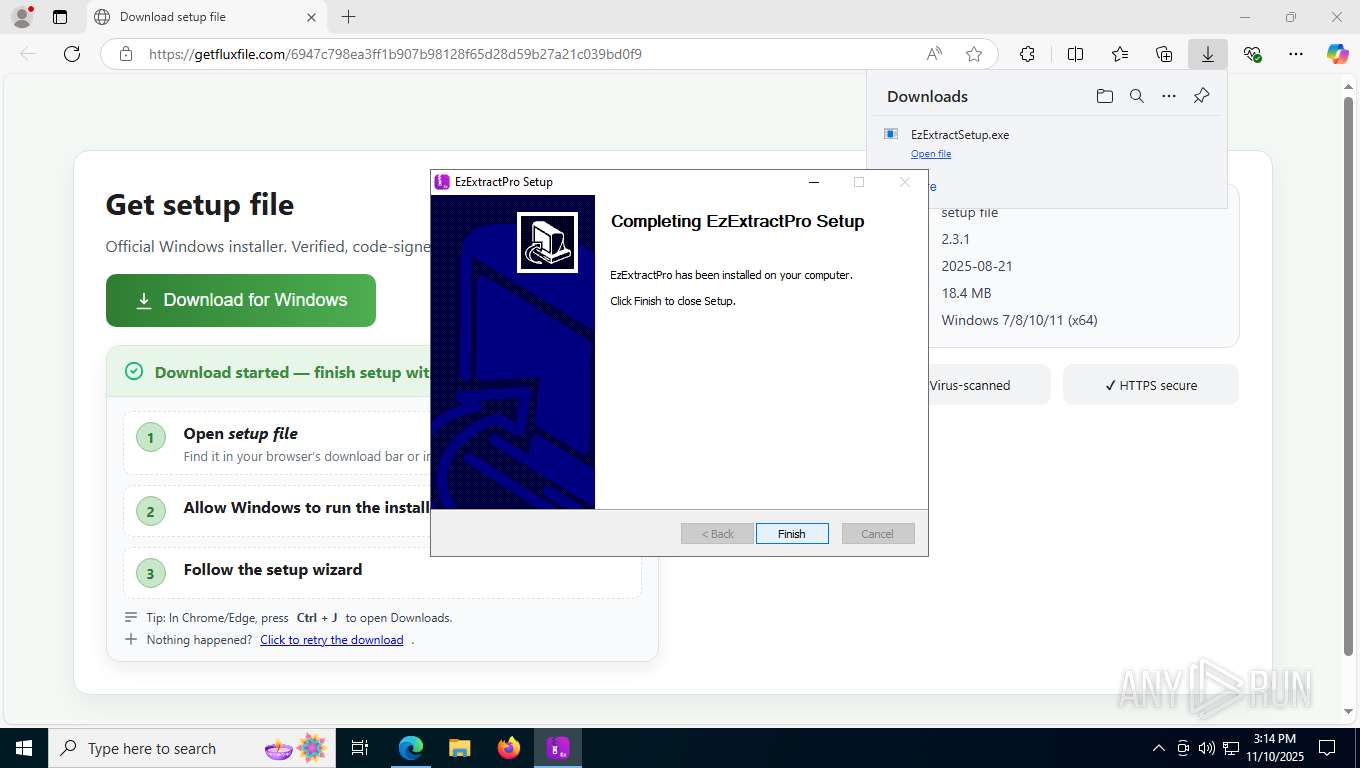The height and width of the screenshot is (768, 1360).
Task: Select the Download setup file tab
Action: (205, 17)
